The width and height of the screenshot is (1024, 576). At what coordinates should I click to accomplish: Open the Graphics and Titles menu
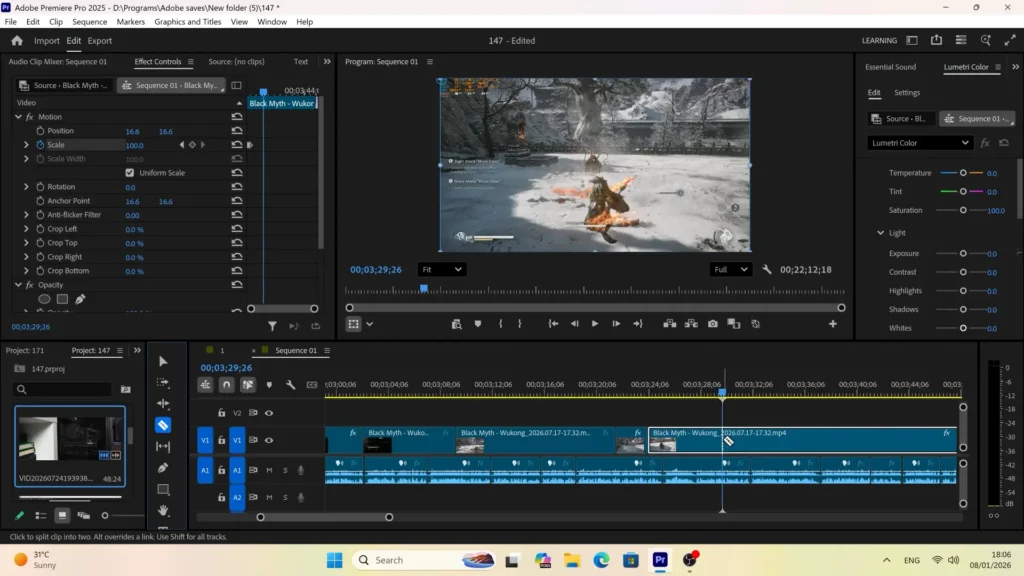(187, 22)
